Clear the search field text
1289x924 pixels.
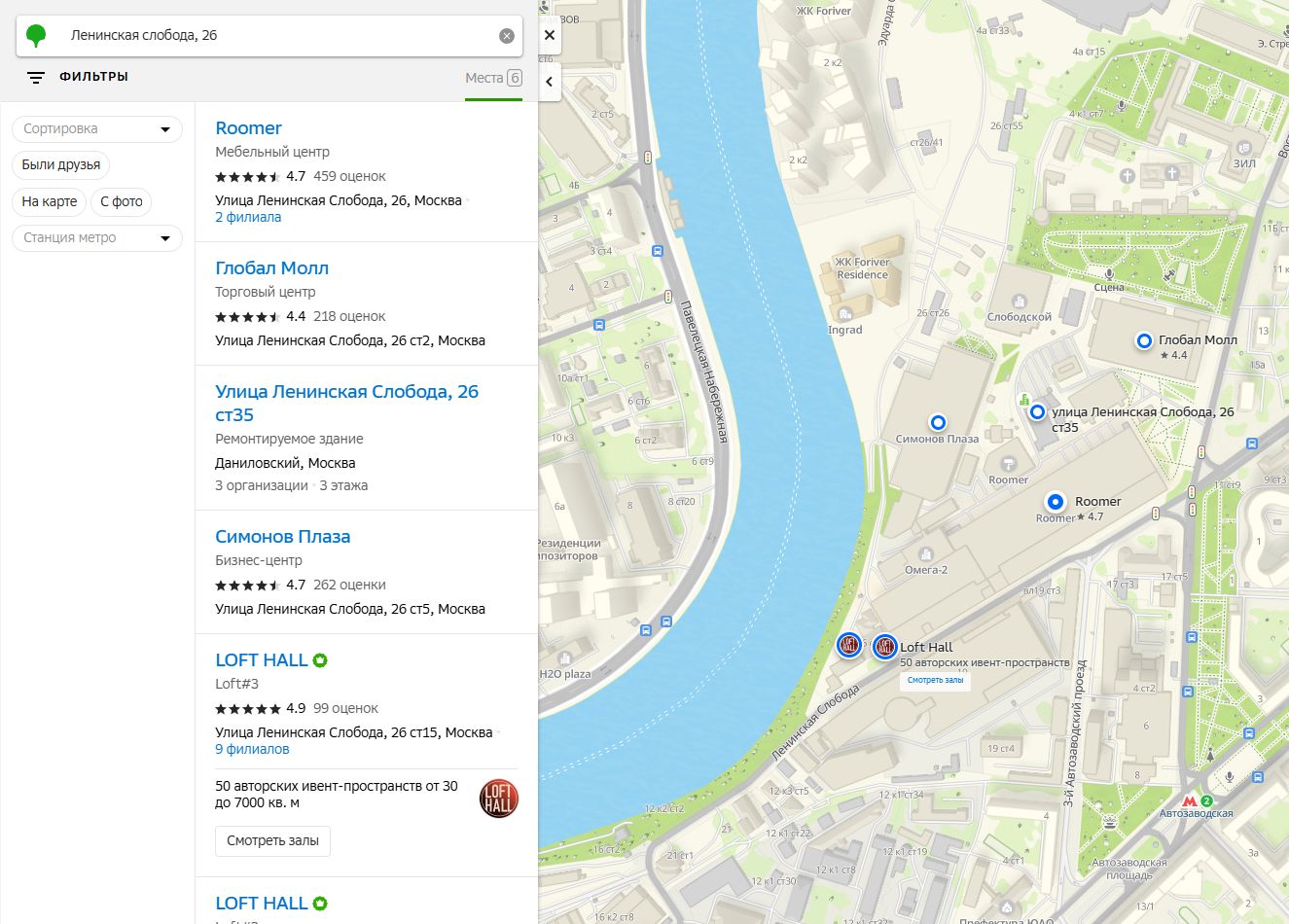(506, 36)
